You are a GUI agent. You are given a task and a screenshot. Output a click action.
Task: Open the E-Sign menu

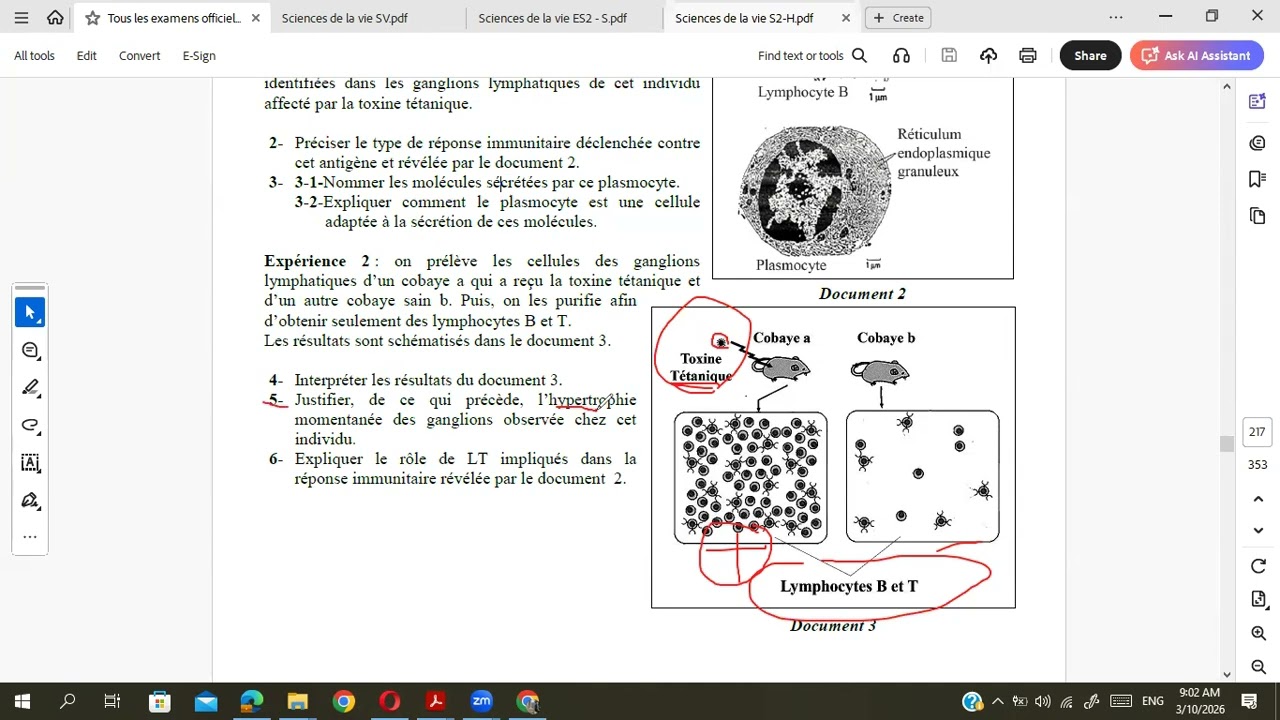tap(199, 56)
